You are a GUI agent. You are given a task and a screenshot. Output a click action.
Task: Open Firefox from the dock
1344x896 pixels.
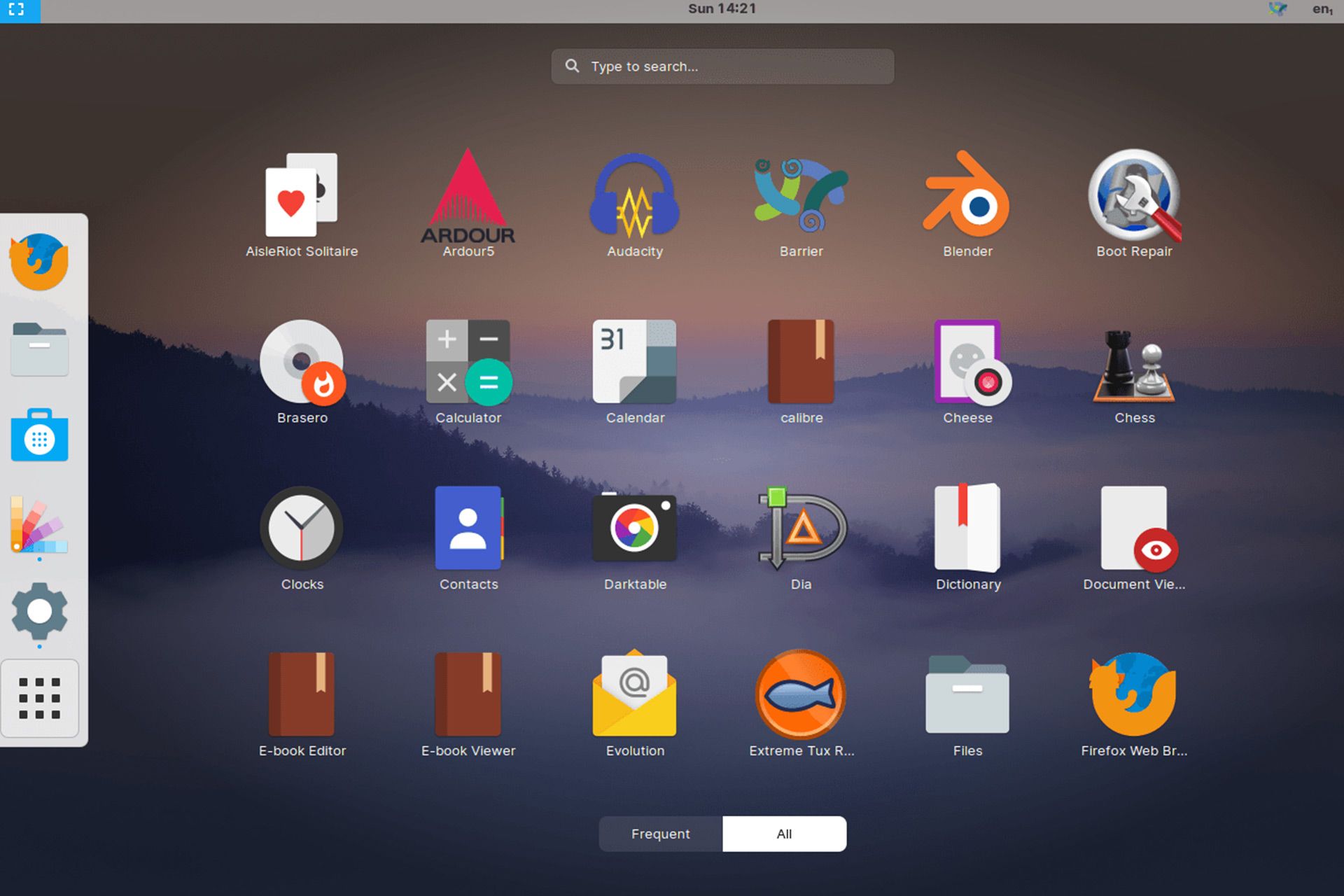[x=39, y=262]
